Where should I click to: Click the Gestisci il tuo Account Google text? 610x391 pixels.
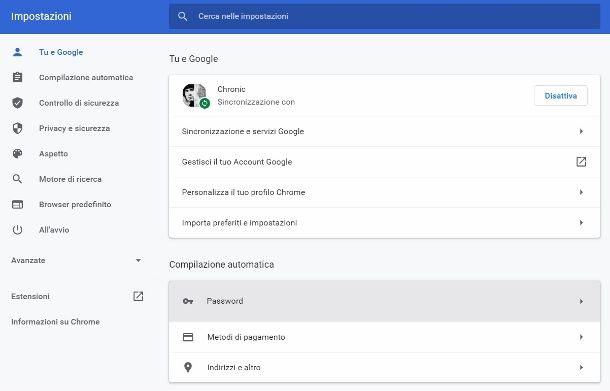point(237,162)
